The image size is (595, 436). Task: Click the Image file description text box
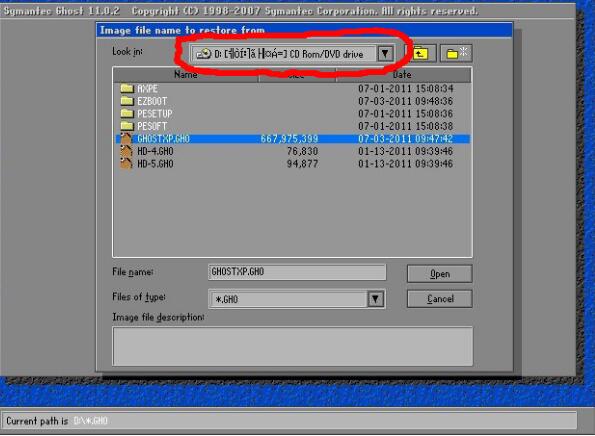pos(293,346)
